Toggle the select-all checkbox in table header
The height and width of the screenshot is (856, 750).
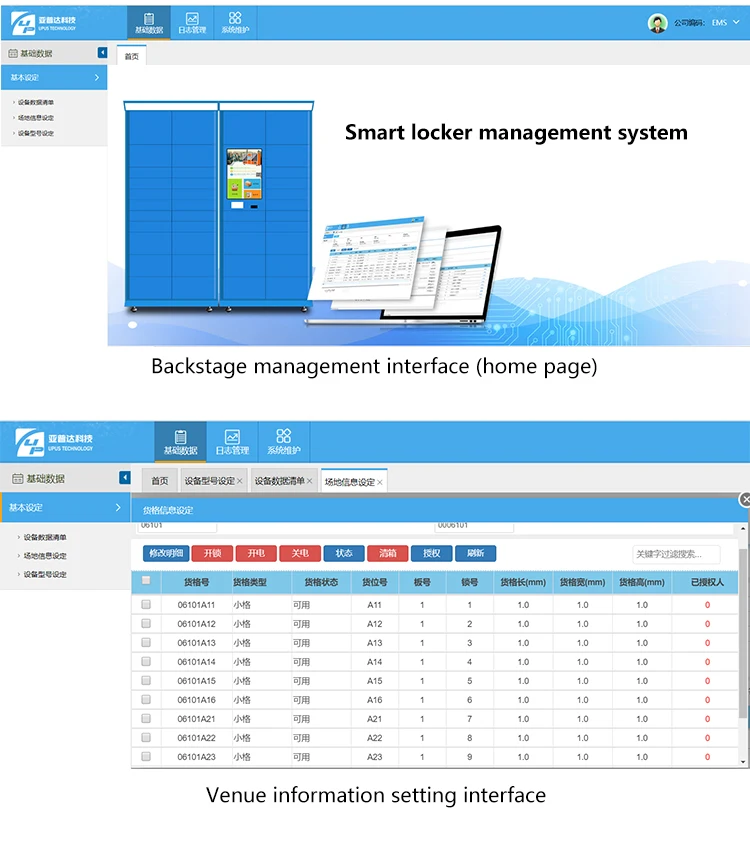(x=146, y=580)
